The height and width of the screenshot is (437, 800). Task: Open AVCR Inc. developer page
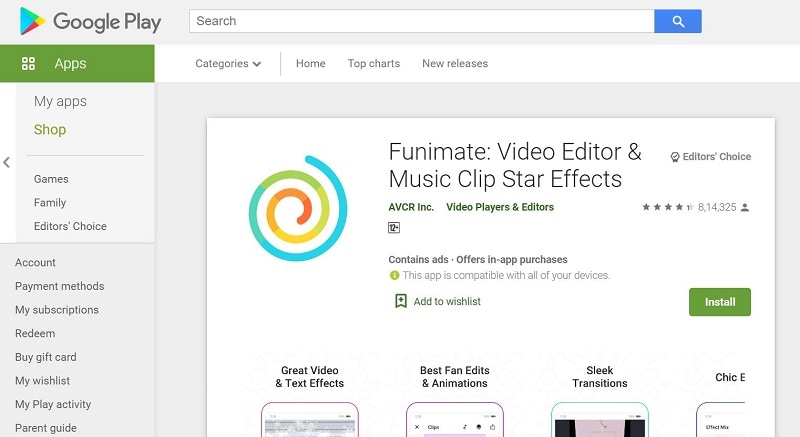(411, 207)
